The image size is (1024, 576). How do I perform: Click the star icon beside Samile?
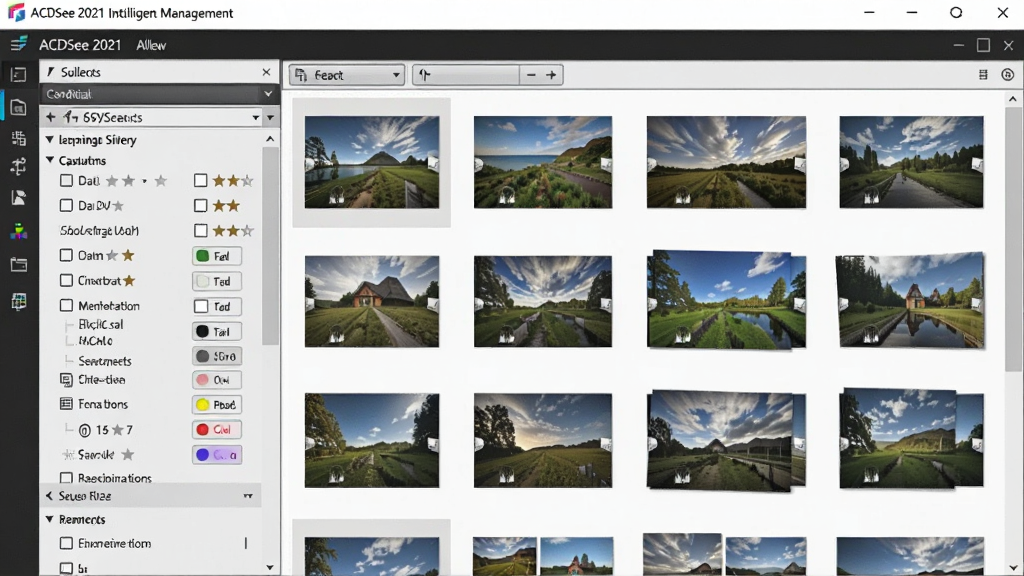click(x=128, y=455)
